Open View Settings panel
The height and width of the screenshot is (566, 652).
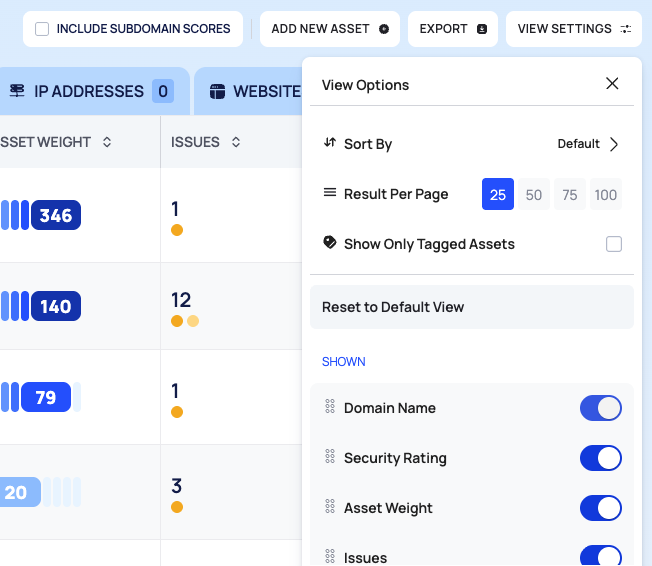click(574, 29)
